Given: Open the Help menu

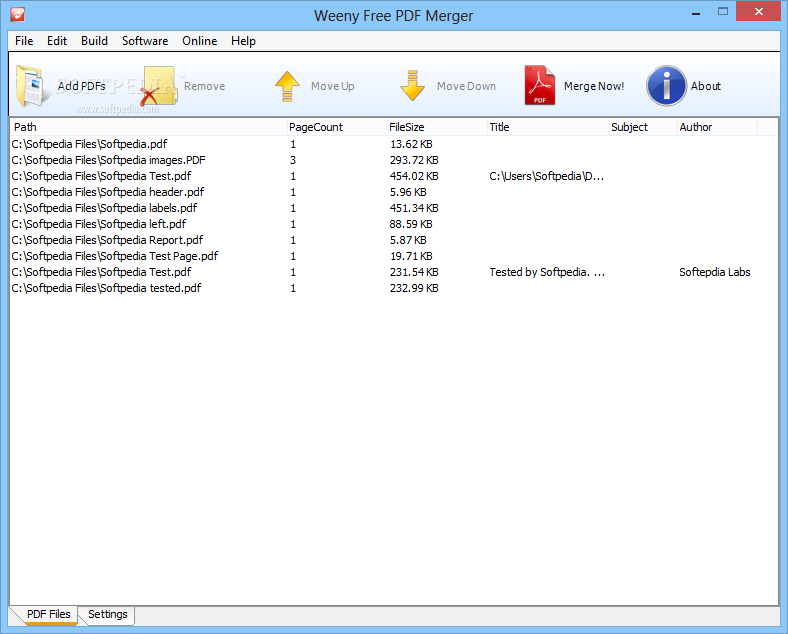Looking at the screenshot, I should pyautogui.click(x=243, y=41).
